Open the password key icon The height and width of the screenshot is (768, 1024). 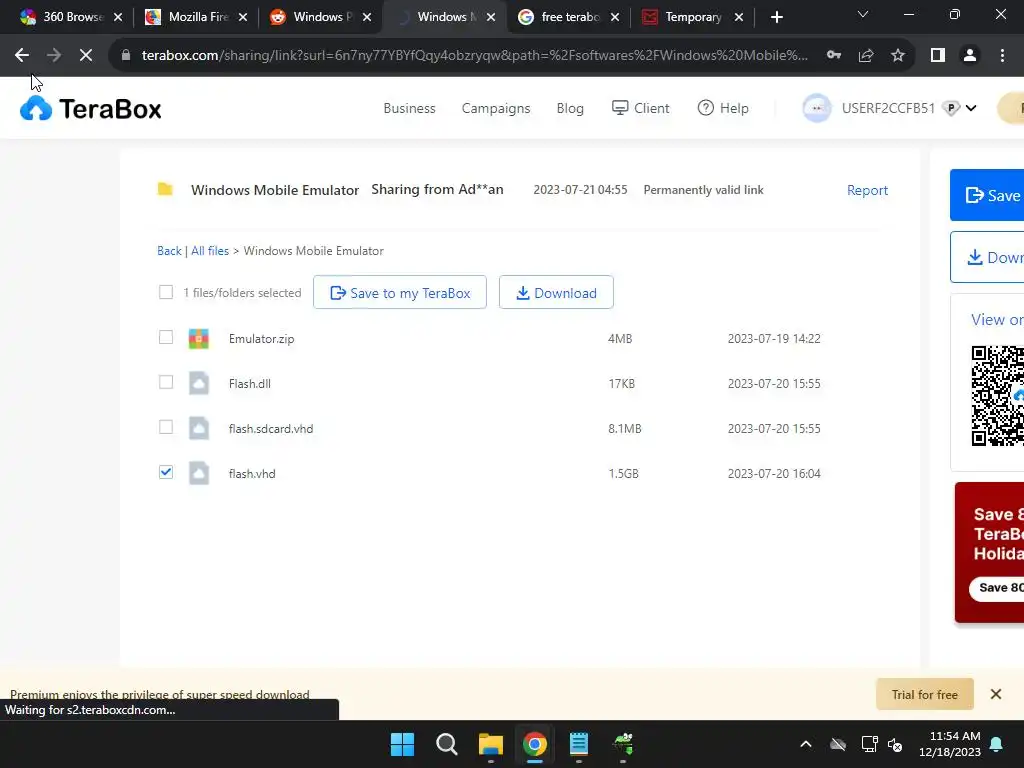pyautogui.click(x=833, y=56)
